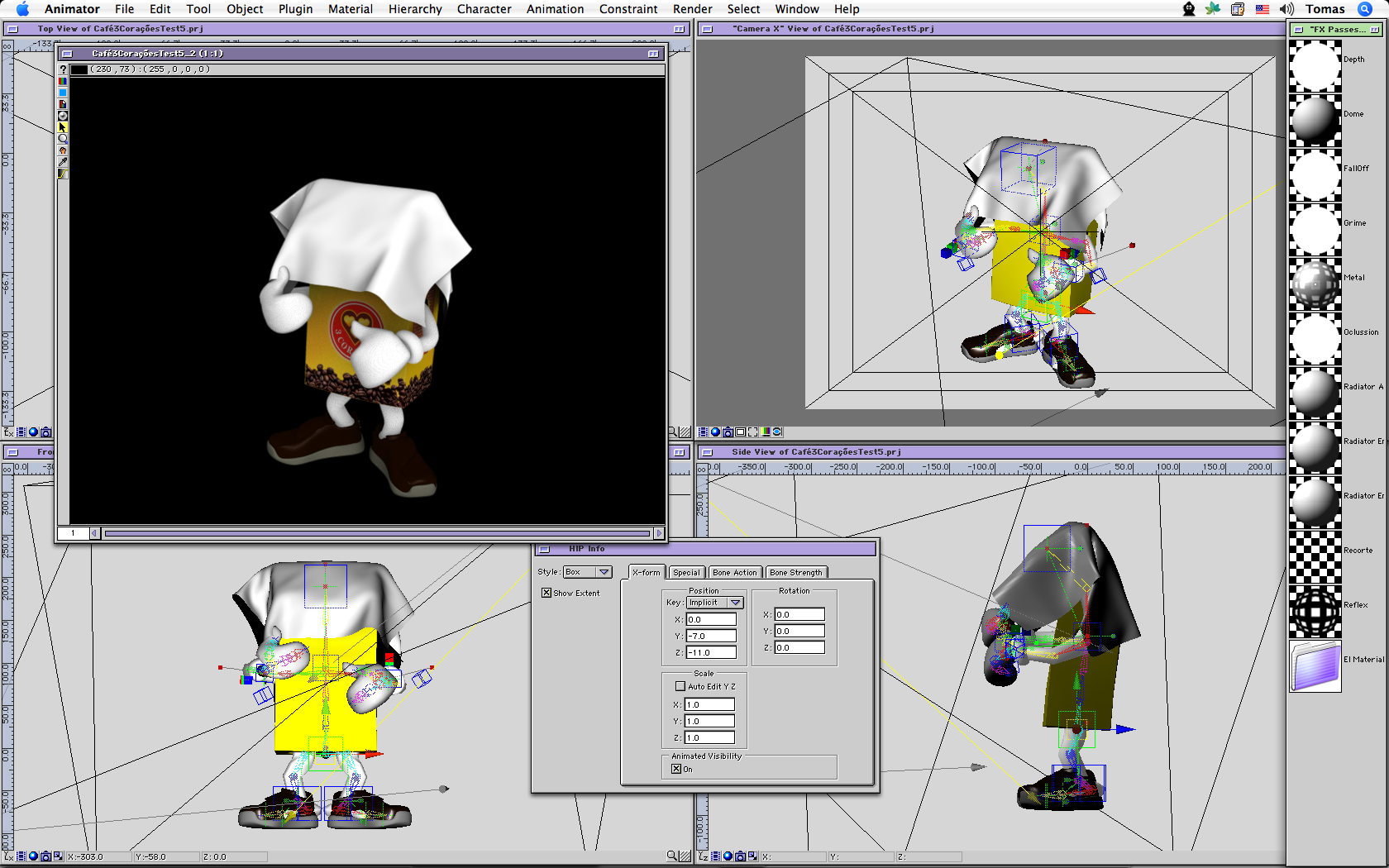Select the arrow pointer tool in render window
The width and height of the screenshot is (1389, 868).
tap(63, 127)
